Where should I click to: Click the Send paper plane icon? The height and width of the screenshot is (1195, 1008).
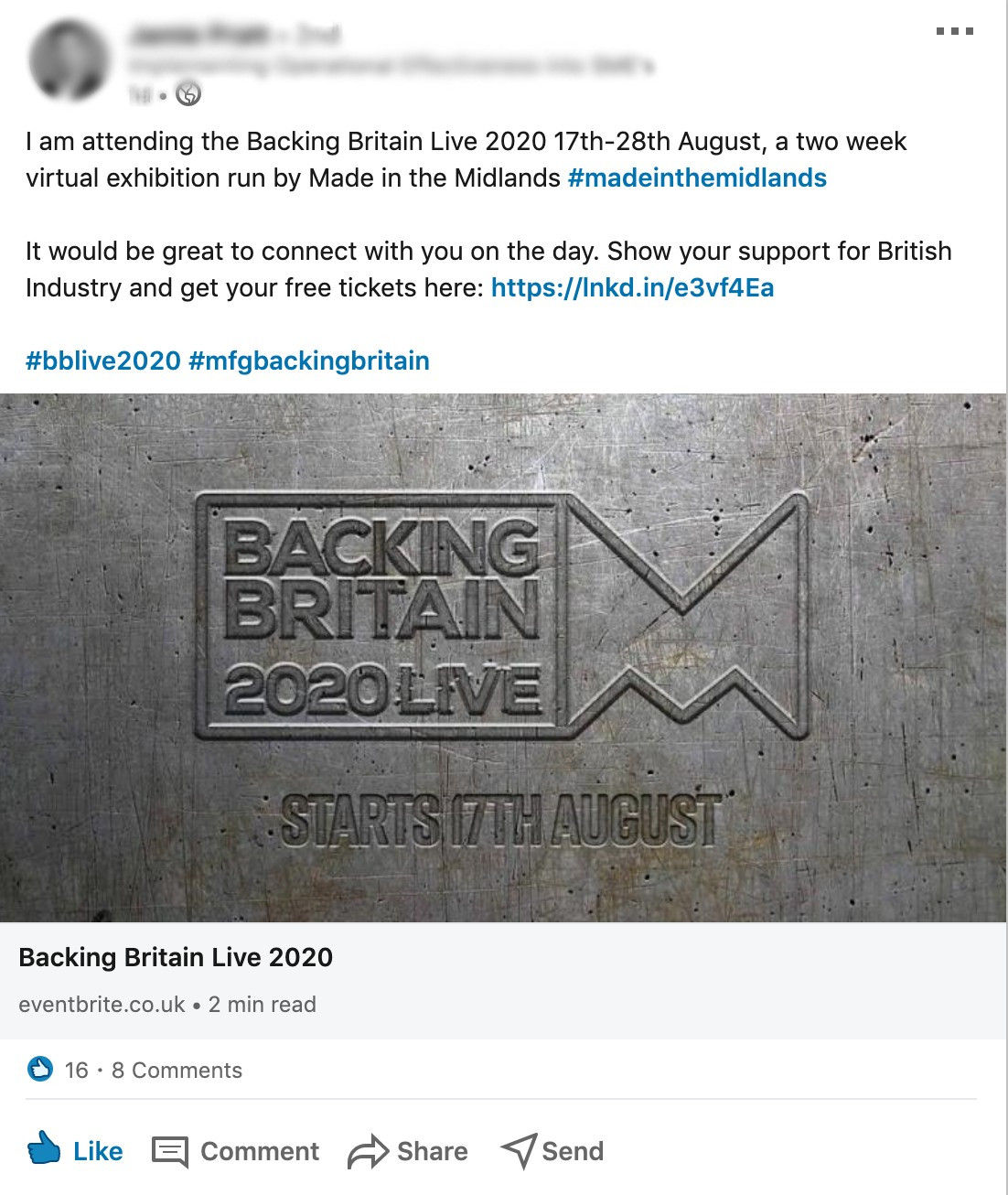tap(519, 1151)
